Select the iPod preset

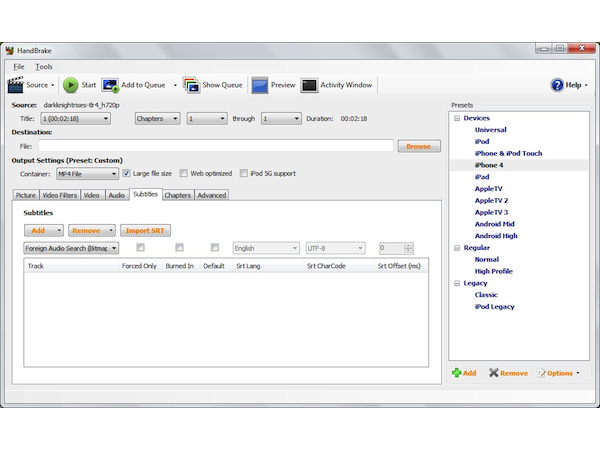pos(482,142)
